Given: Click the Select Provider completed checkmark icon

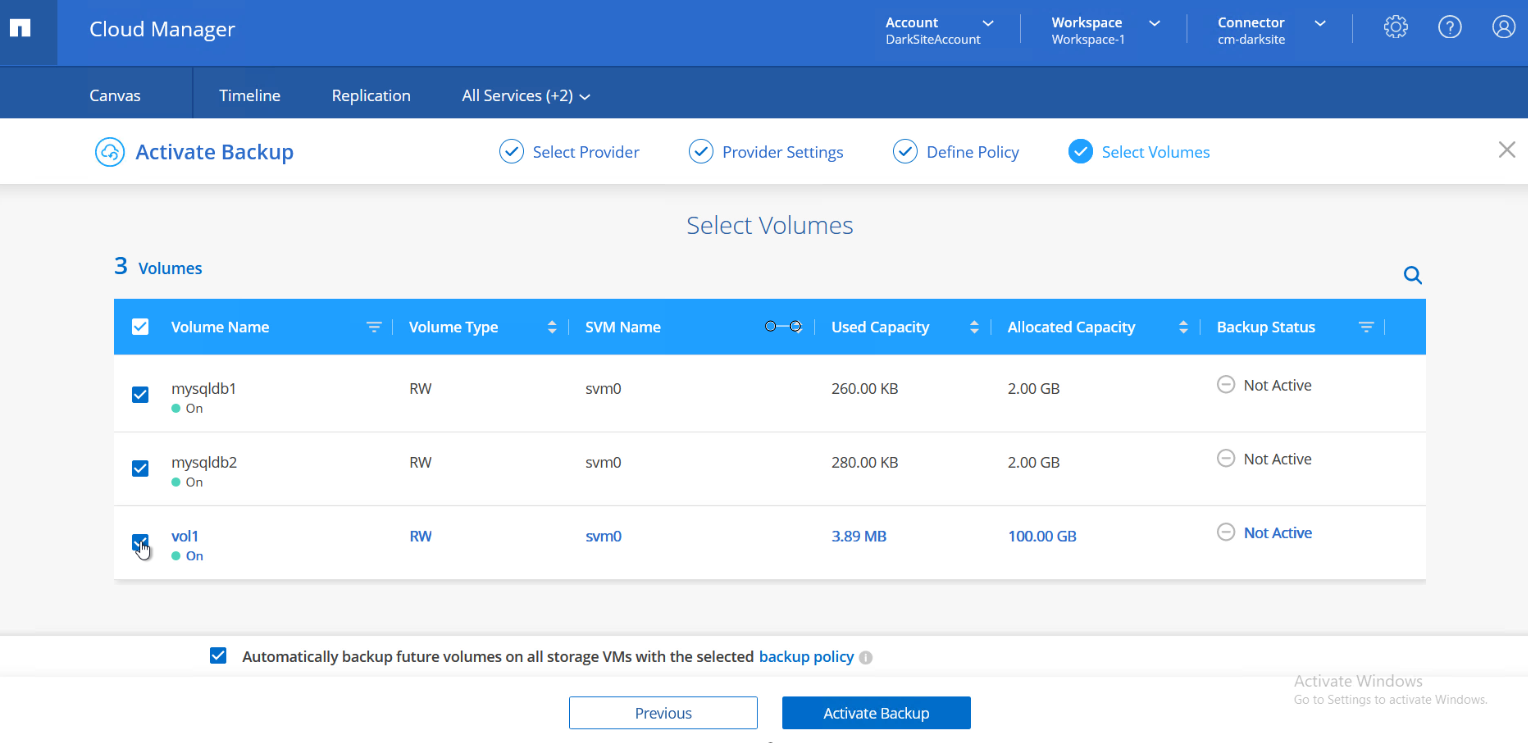Looking at the screenshot, I should click(511, 151).
